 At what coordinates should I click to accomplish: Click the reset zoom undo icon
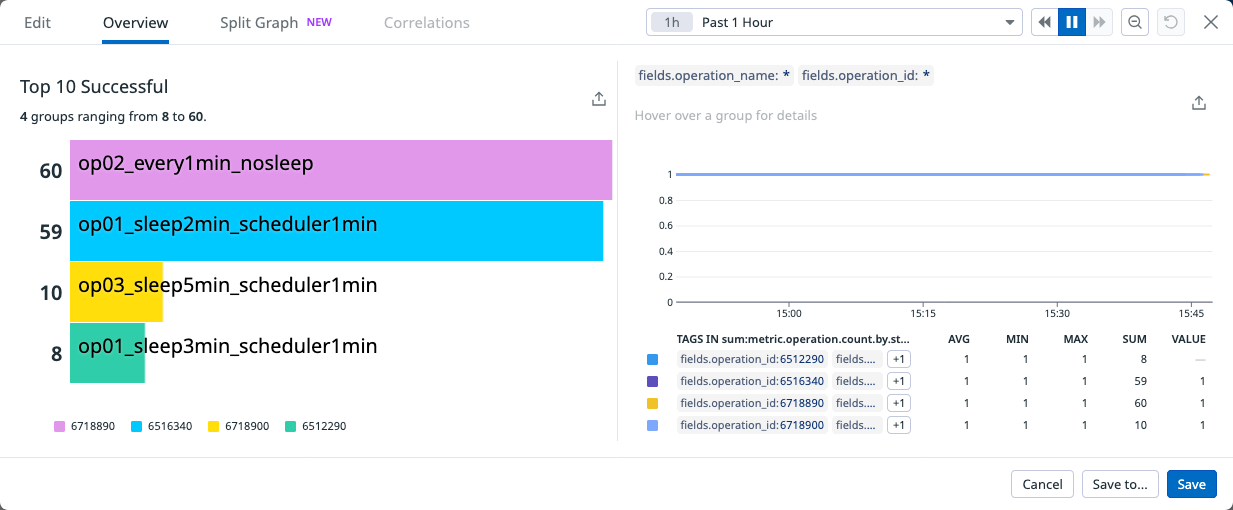pos(1170,22)
